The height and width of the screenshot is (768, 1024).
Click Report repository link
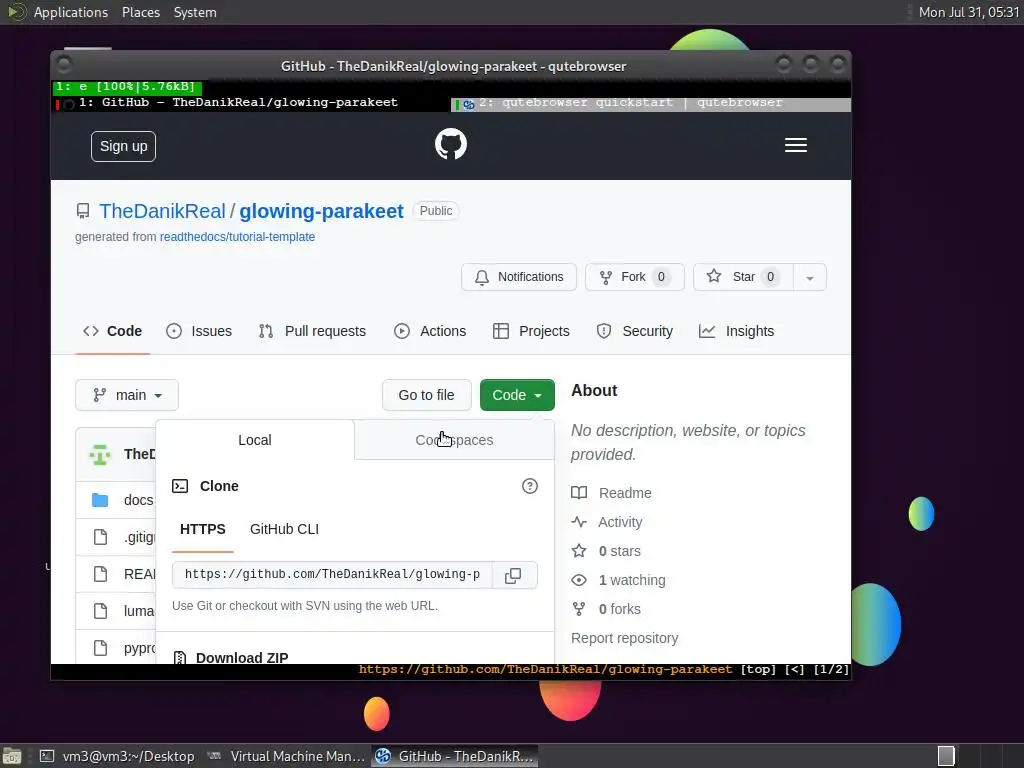pos(624,638)
